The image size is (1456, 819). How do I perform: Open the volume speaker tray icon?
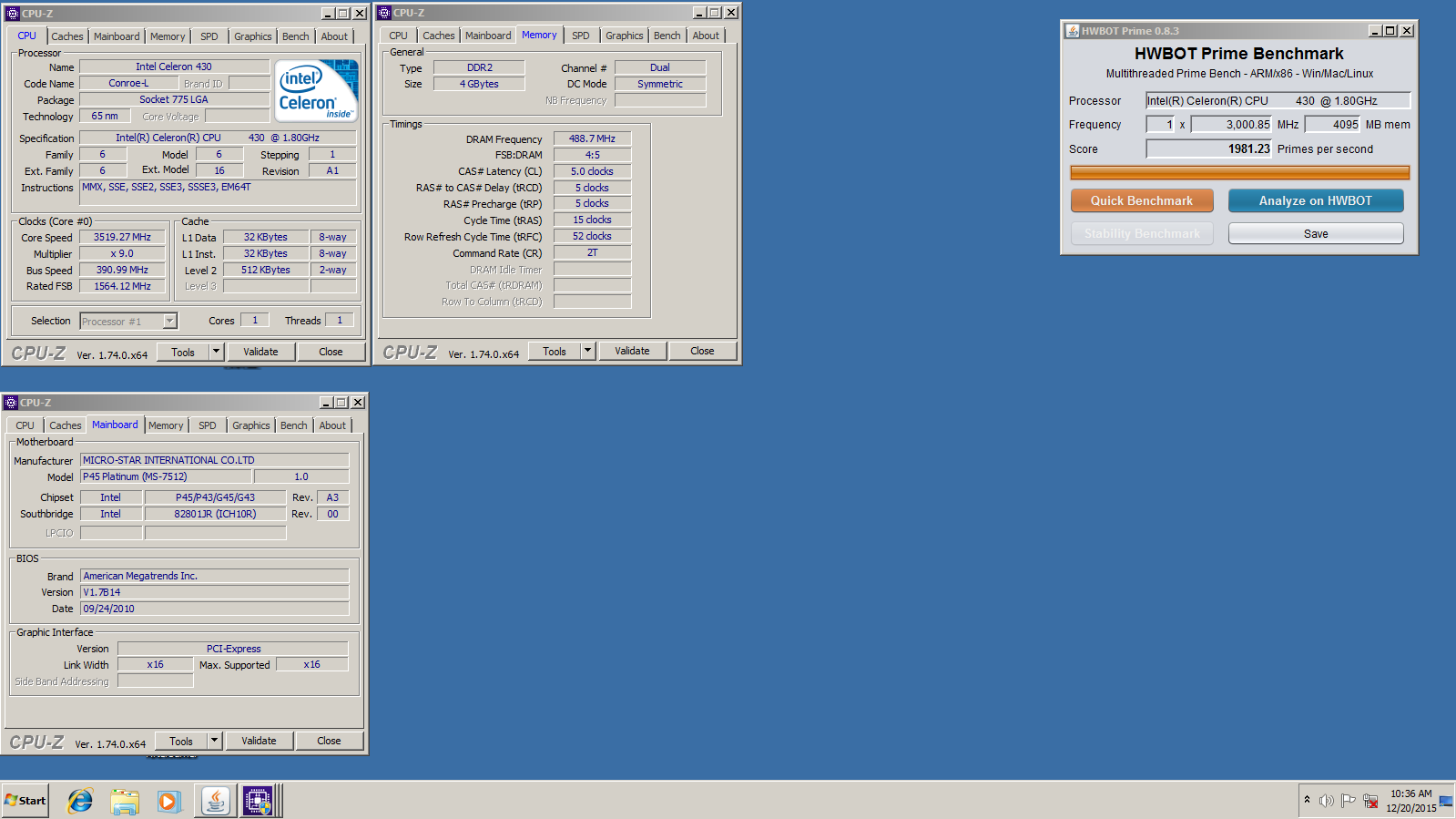click(x=1326, y=801)
